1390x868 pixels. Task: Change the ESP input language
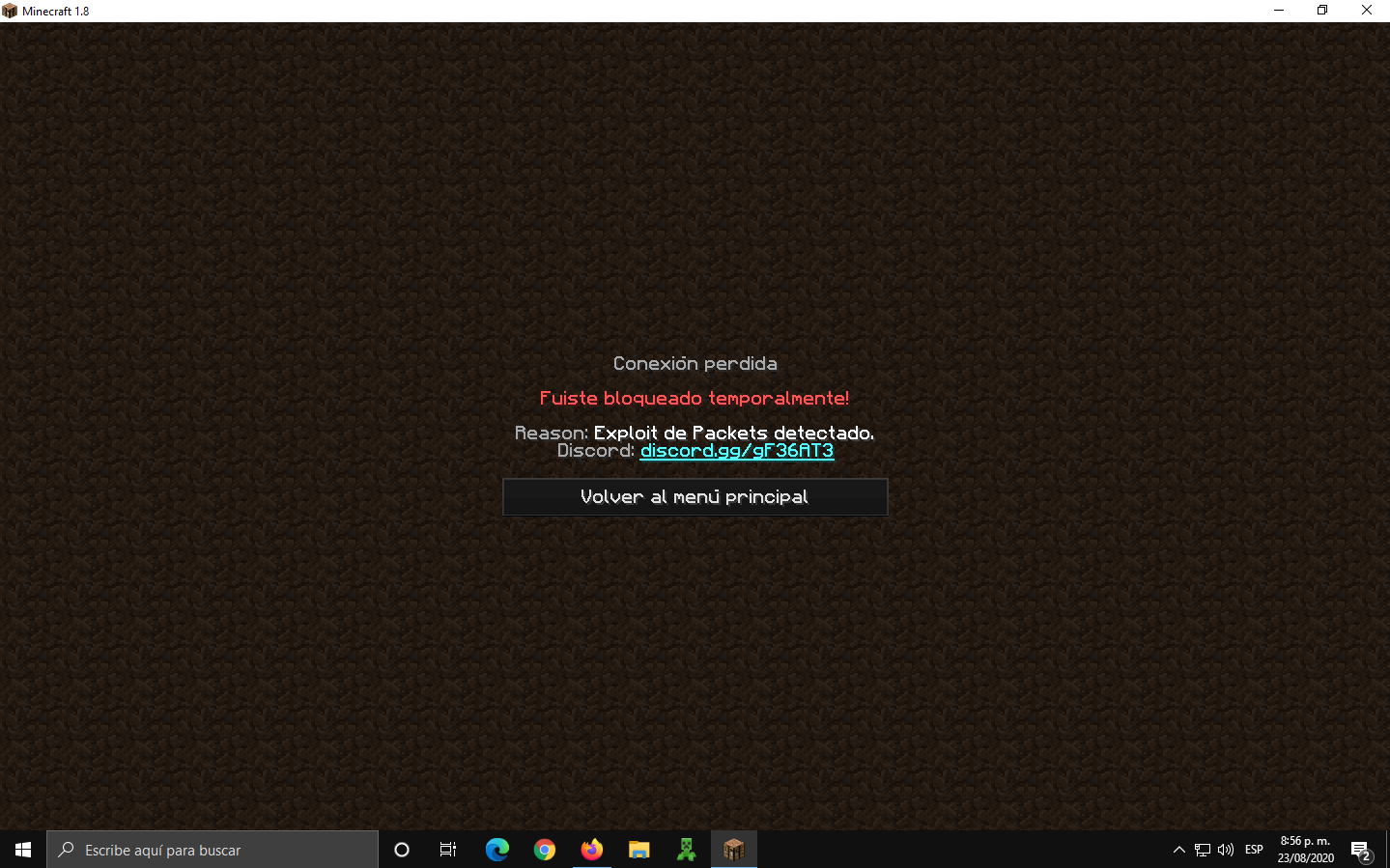[1254, 850]
